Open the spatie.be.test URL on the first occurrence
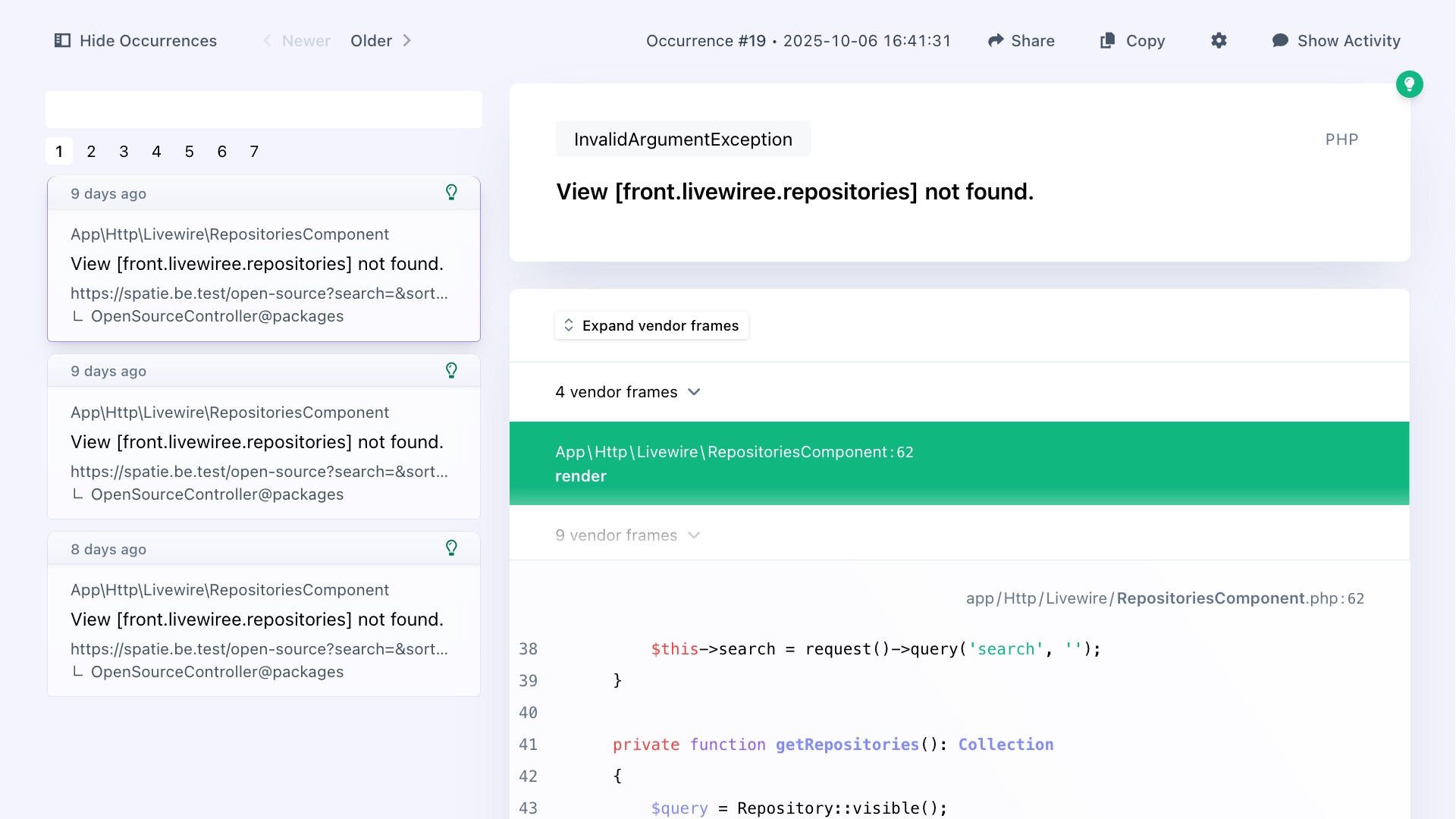The height and width of the screenshot is (819, 1456). coord(259,293)
